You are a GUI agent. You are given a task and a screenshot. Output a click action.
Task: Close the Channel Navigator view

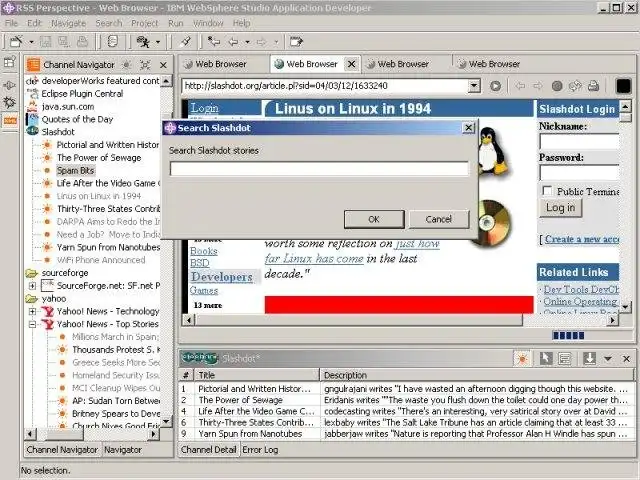pos(163,65)
